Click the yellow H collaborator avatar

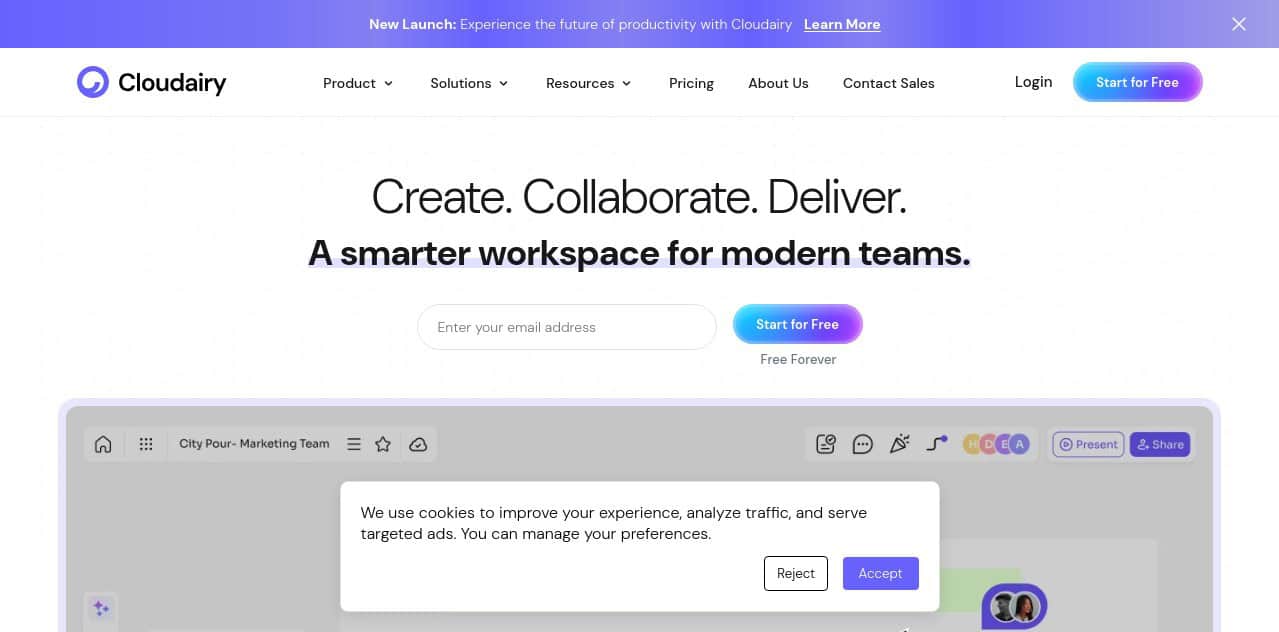click(973, 444)
